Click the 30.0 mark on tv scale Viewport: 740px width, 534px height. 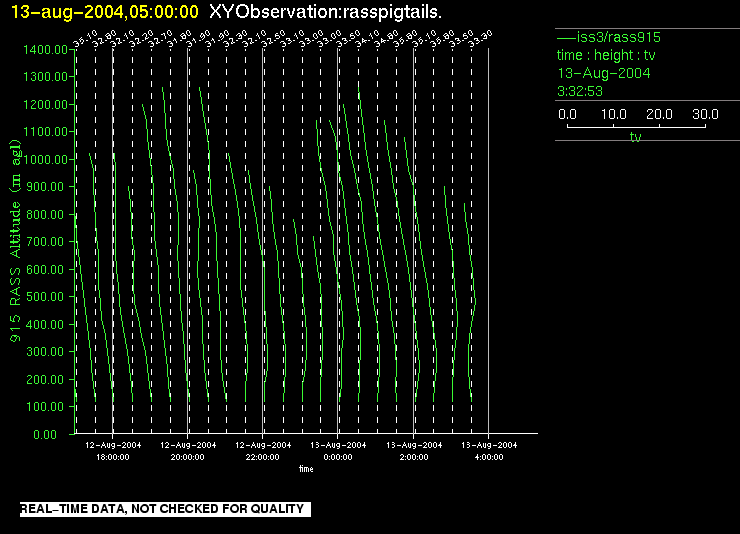click(x=705, y=114)
